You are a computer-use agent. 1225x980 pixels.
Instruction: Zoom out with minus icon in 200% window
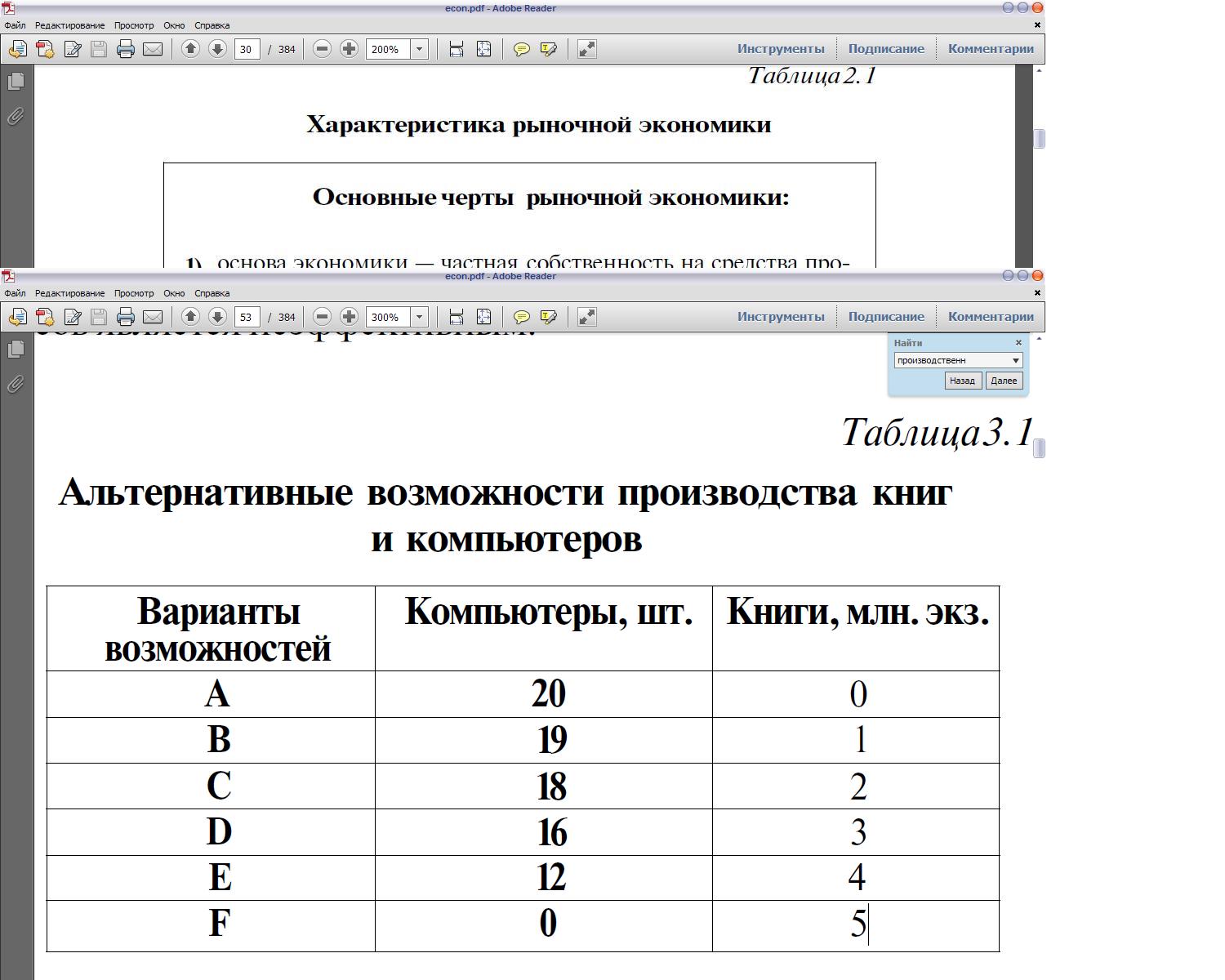[322, 49]
